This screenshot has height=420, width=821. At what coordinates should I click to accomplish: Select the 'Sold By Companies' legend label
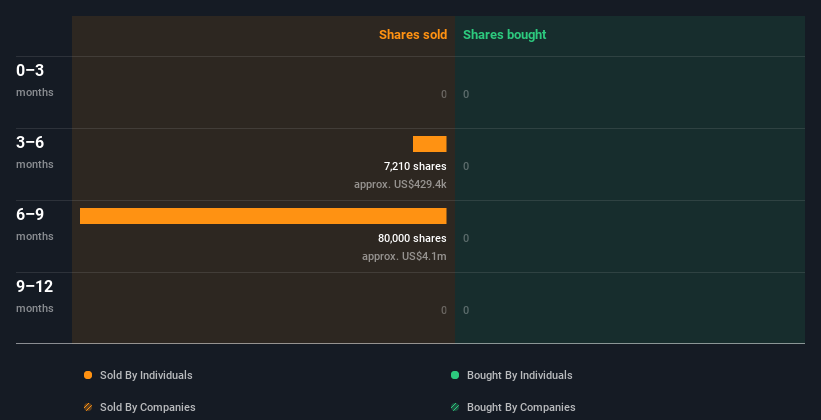tap(148, 407)
